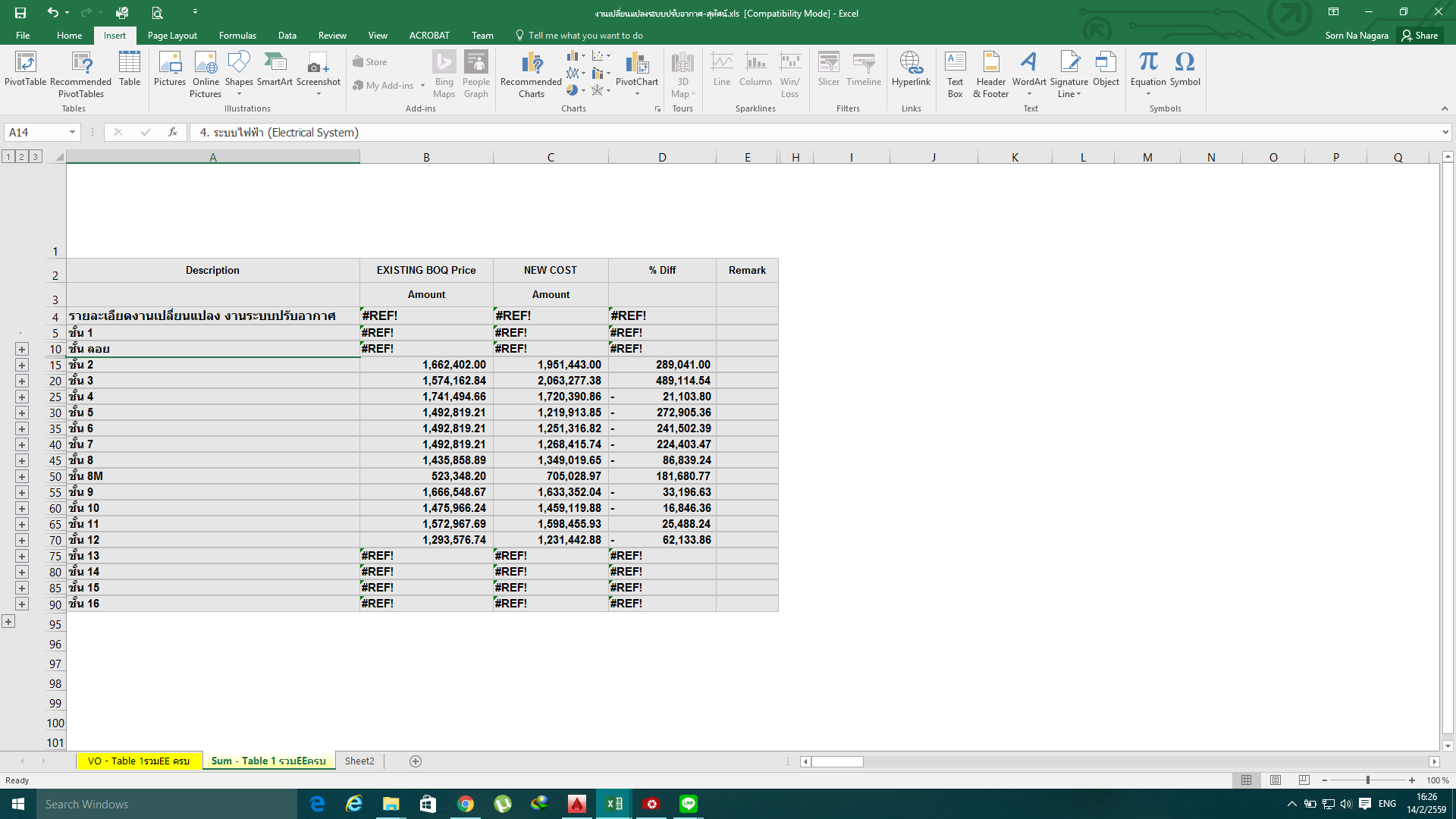This screenshot has width=1456, height=819.
Task: Click the zoom slider in status bar
Action: (x=1367, y=780)
